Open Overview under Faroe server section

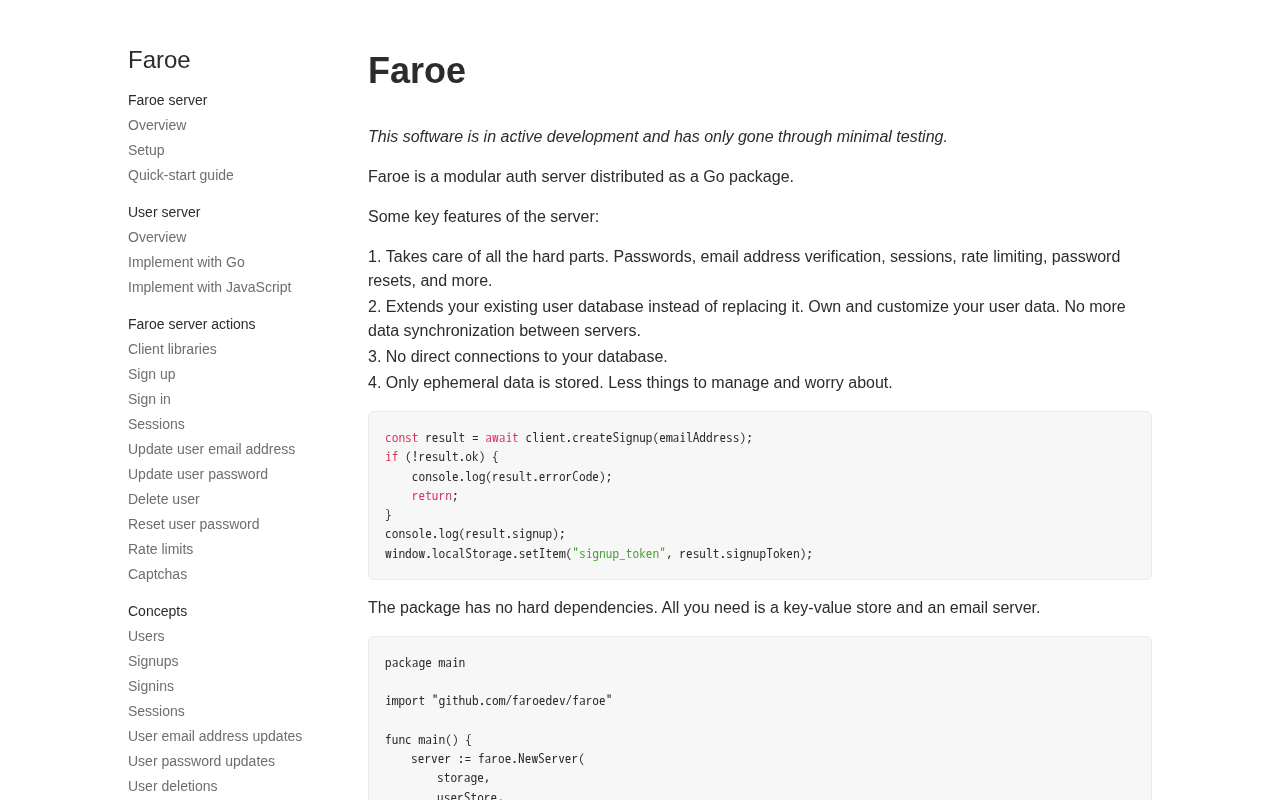click(x=157, y=125)
